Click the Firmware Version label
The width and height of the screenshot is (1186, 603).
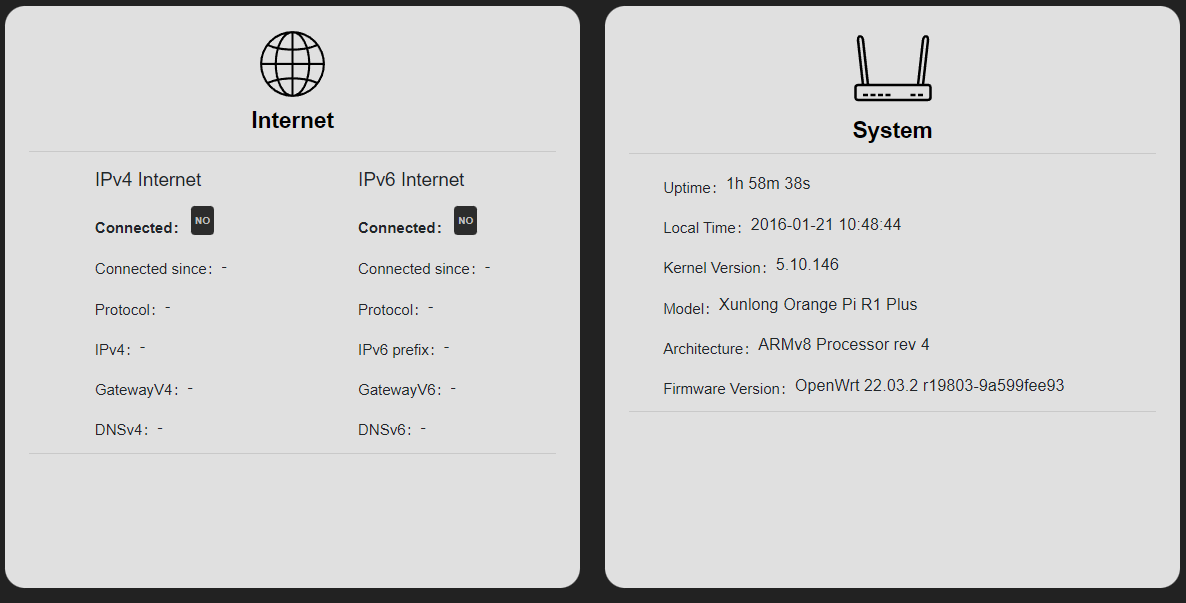point(725,389)
